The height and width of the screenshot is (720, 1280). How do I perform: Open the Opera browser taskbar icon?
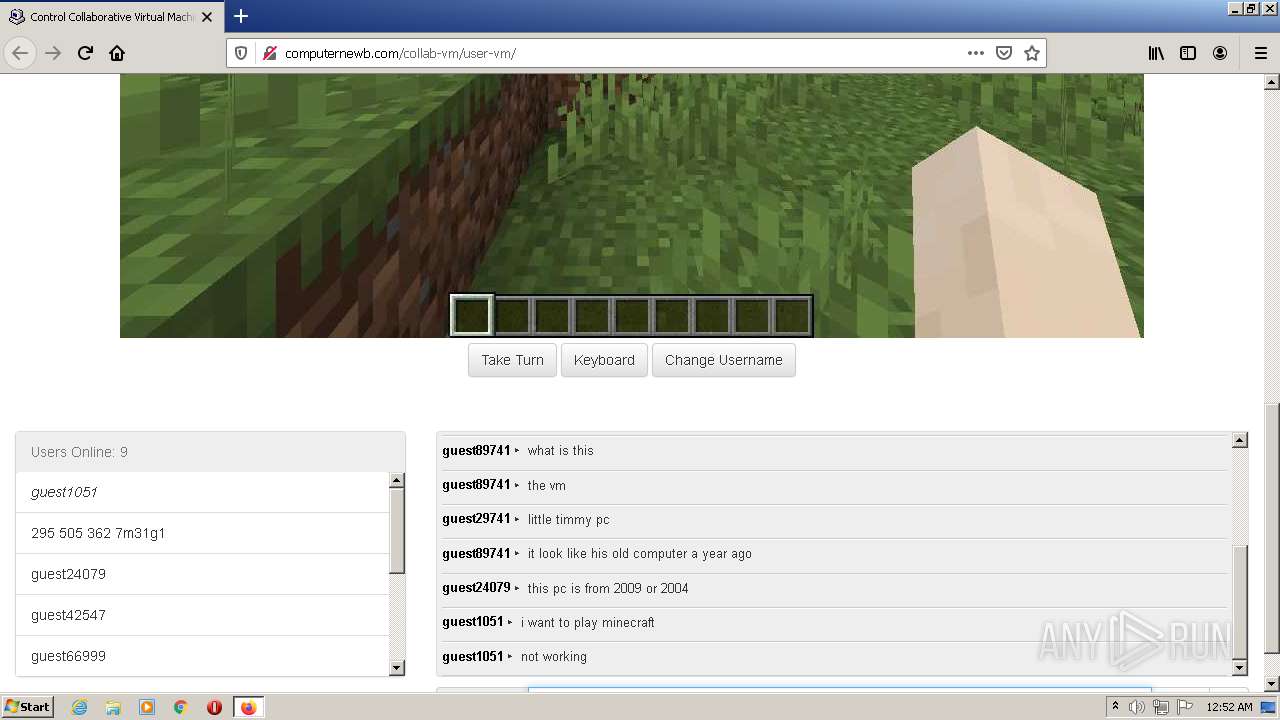[x=214, y=707]
